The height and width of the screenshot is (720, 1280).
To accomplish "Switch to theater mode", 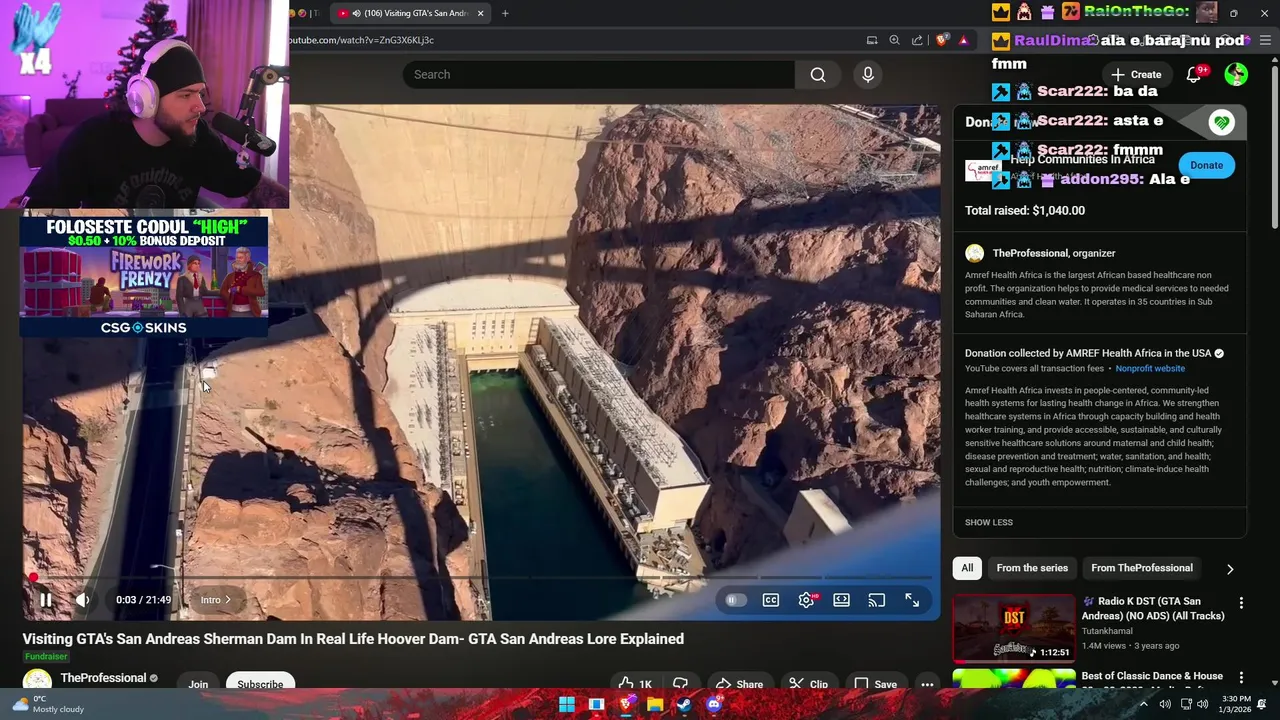I will 842,600.
